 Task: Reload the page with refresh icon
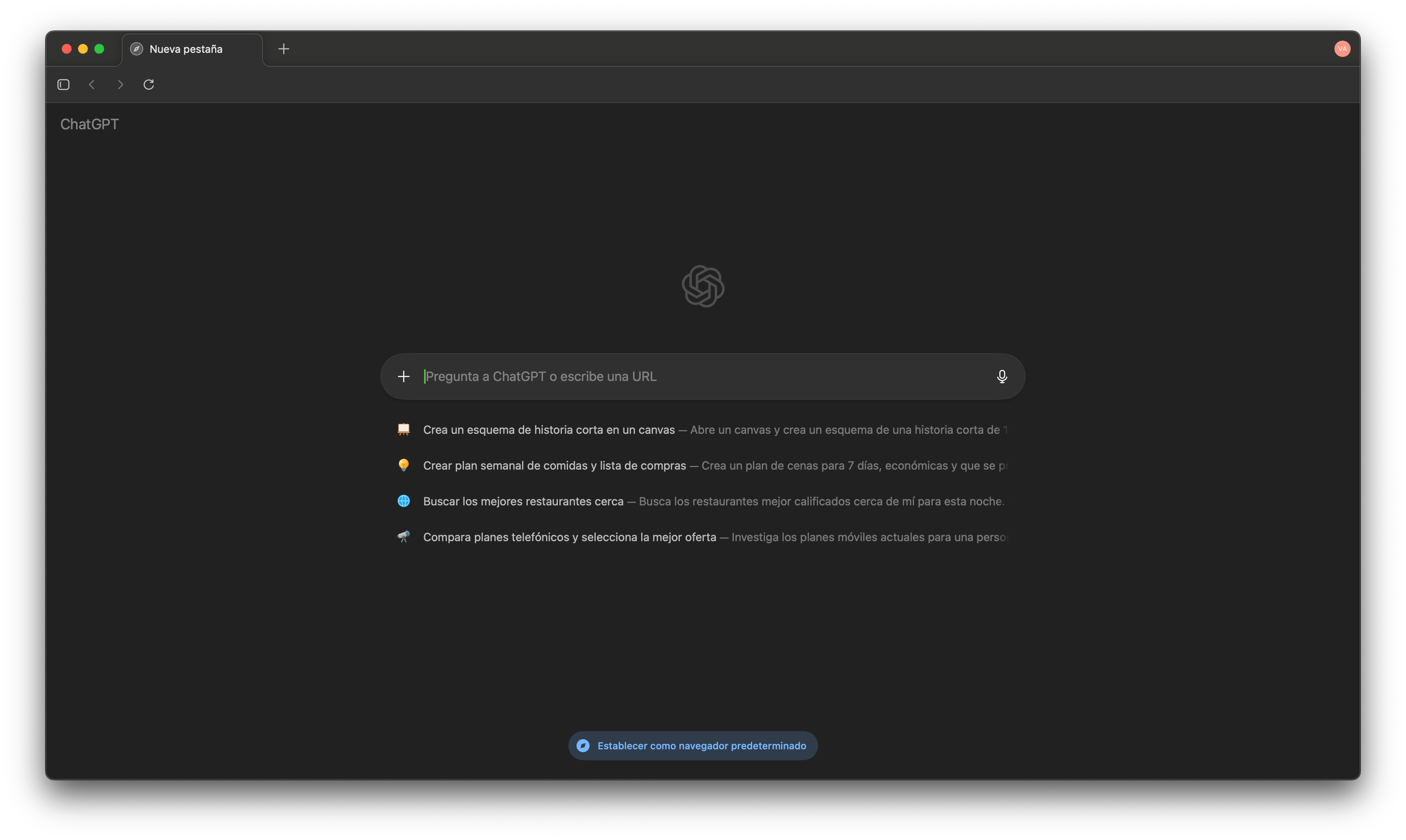point(149,84)
